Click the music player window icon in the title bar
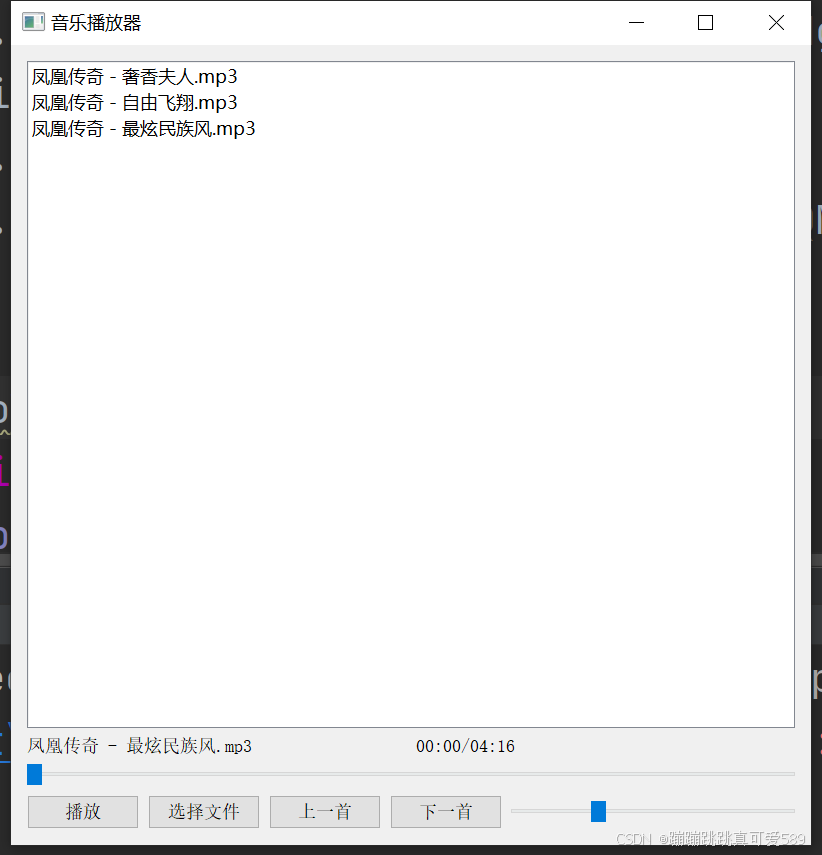This screenshot has height=855, width=822. [33, 22]
